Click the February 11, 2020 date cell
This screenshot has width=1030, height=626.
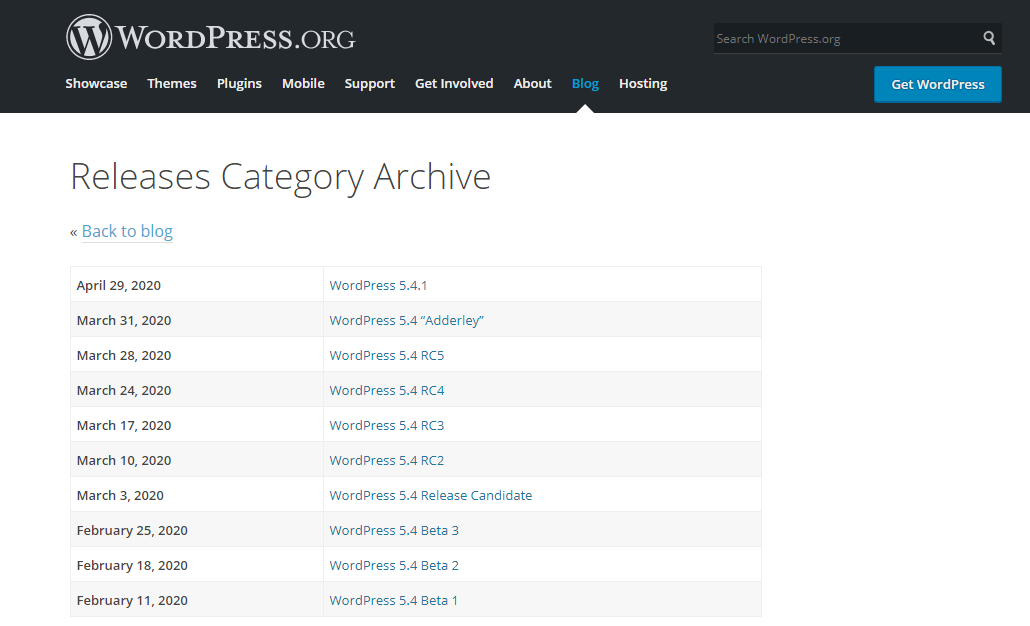196,600
